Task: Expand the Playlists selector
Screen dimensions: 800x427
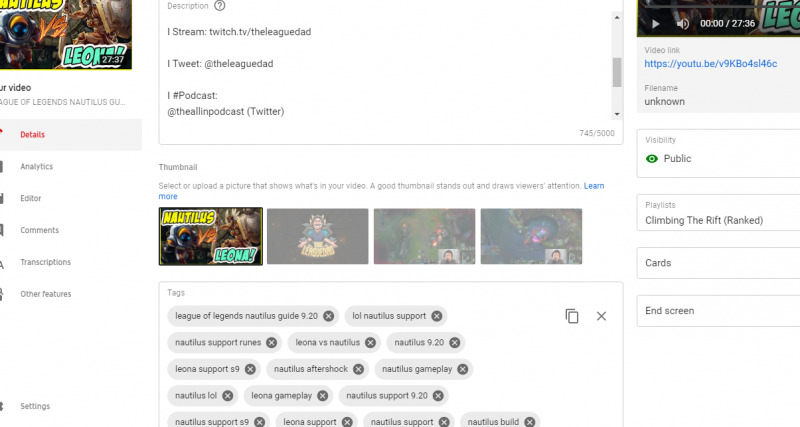Action: coord(718,212)
